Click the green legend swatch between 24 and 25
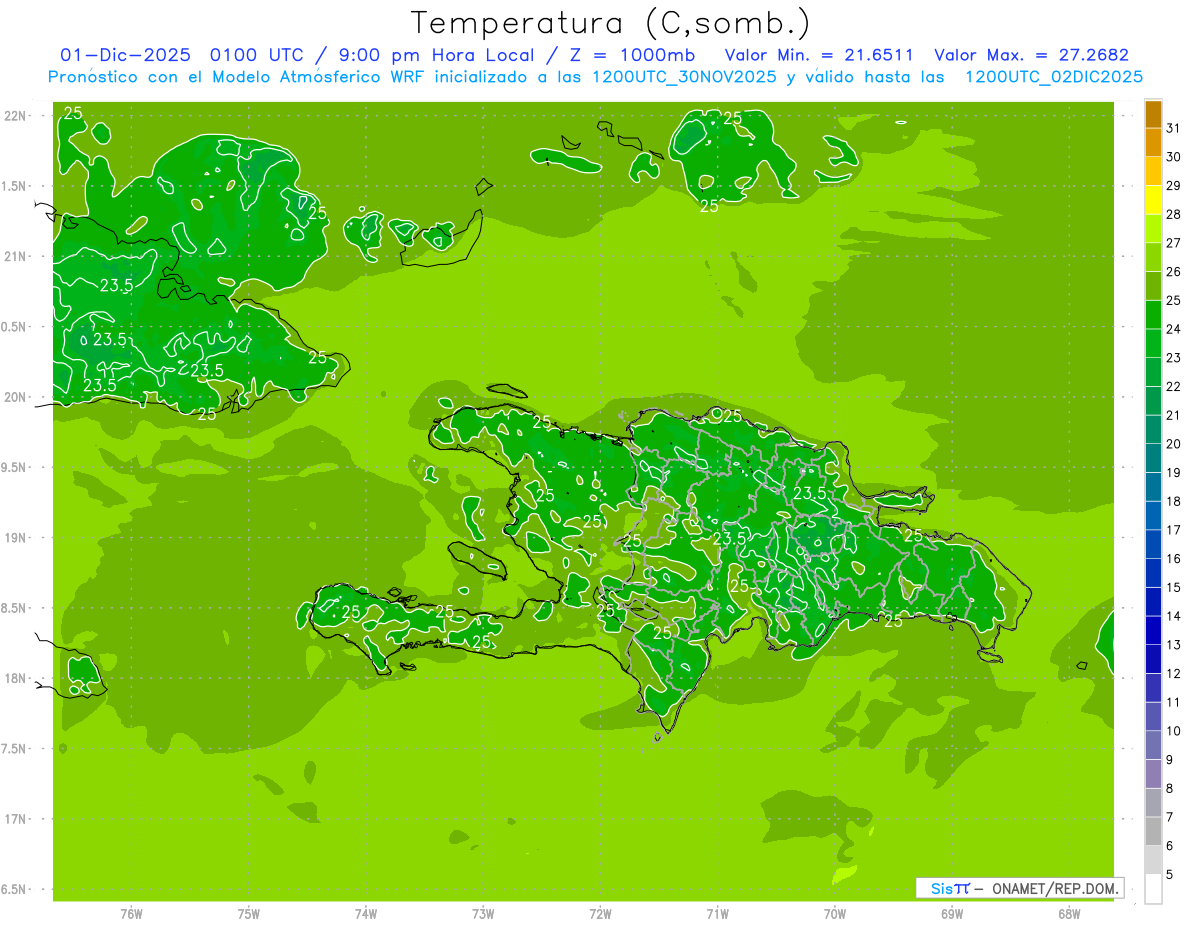This screenshot has height=927, width=1200. tap(1153, 315)
